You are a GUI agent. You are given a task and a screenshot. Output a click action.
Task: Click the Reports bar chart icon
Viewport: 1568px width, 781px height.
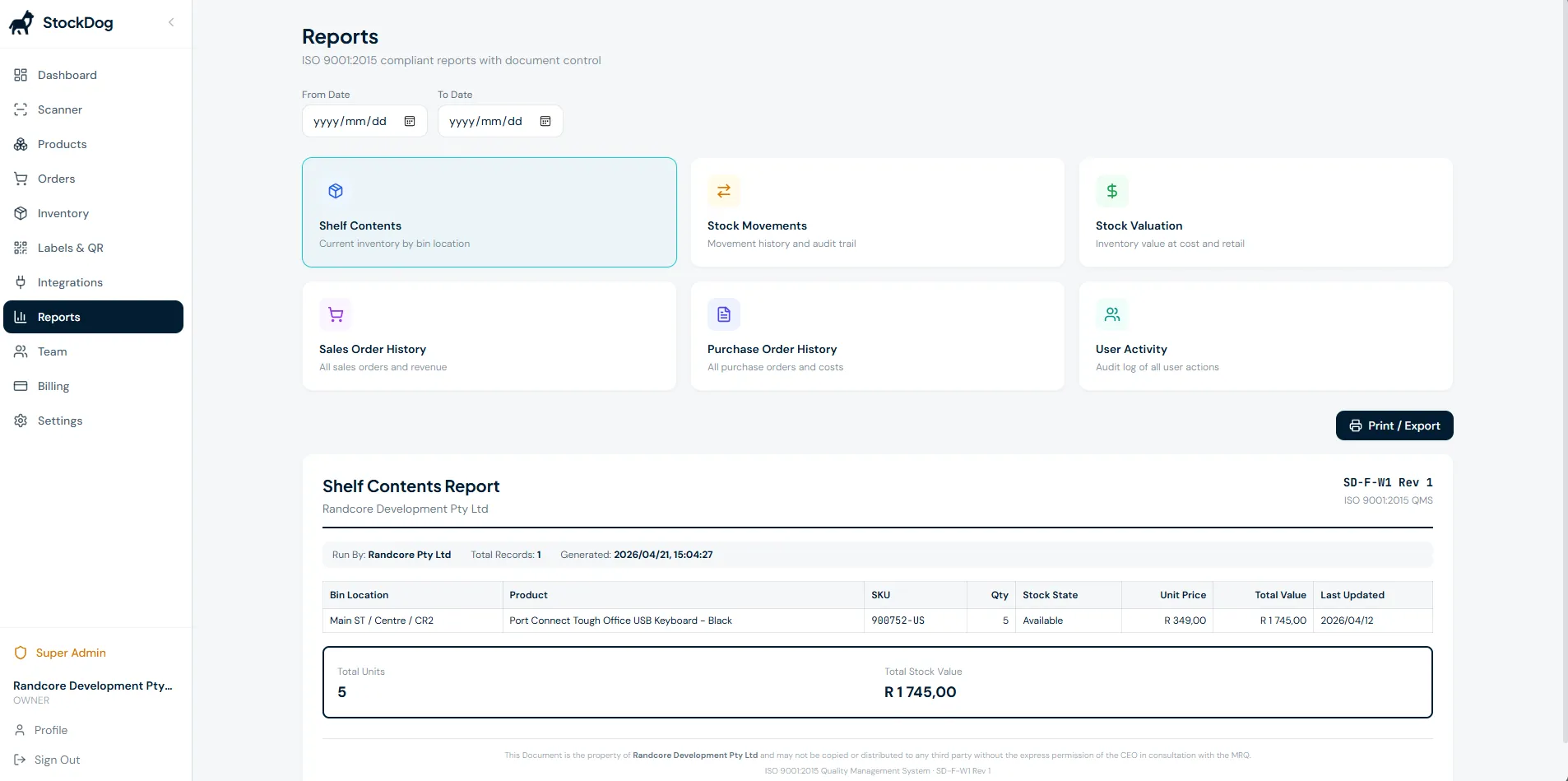[x=21, y=317]
